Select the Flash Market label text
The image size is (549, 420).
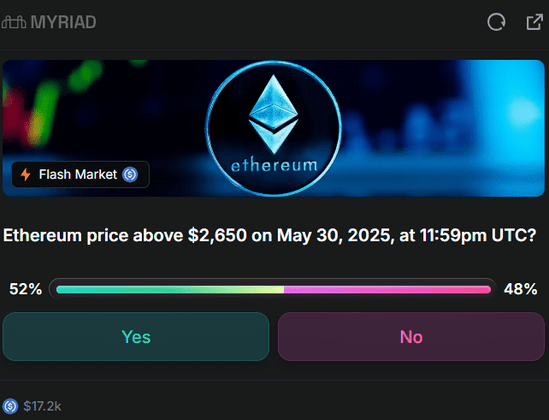pos(78,174)
